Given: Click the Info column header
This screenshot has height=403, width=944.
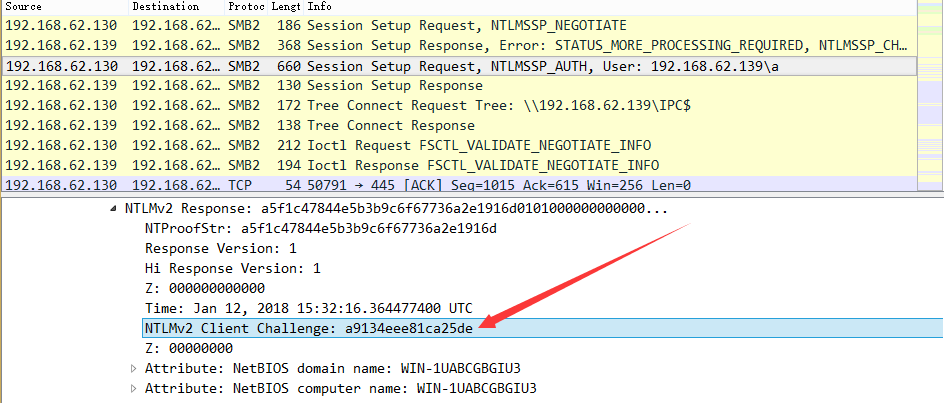Looking at the screenshot, I should click(320, 6).
